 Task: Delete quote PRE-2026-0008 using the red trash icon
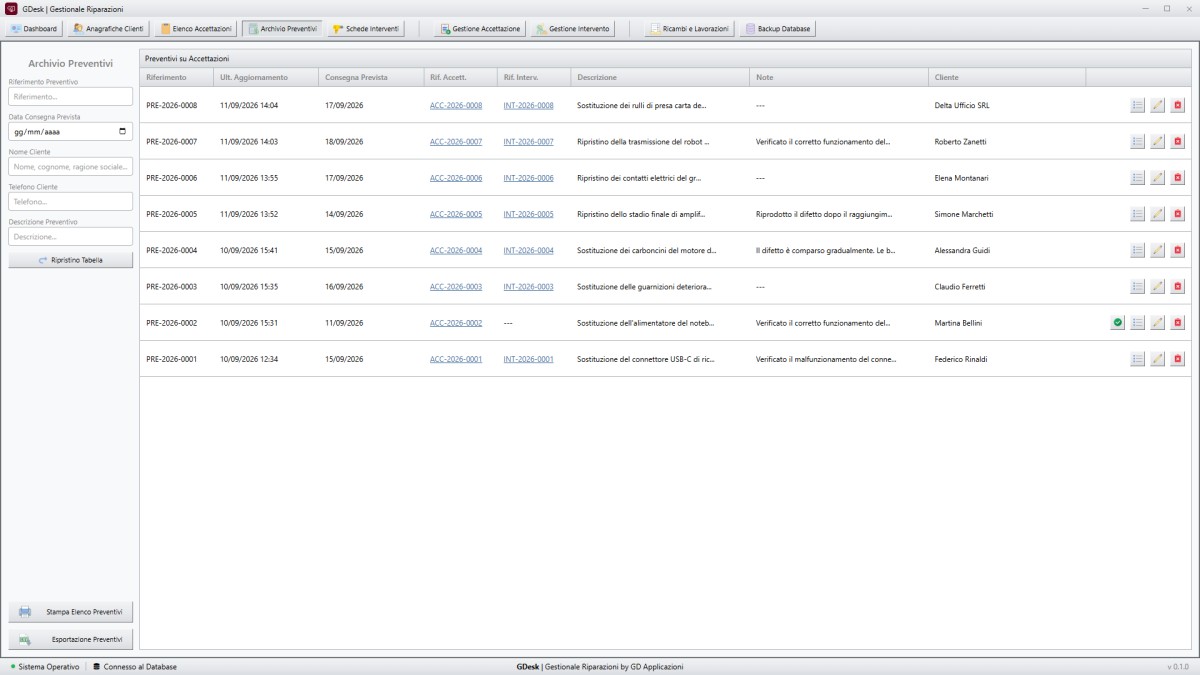click(x=1177, y=105)
